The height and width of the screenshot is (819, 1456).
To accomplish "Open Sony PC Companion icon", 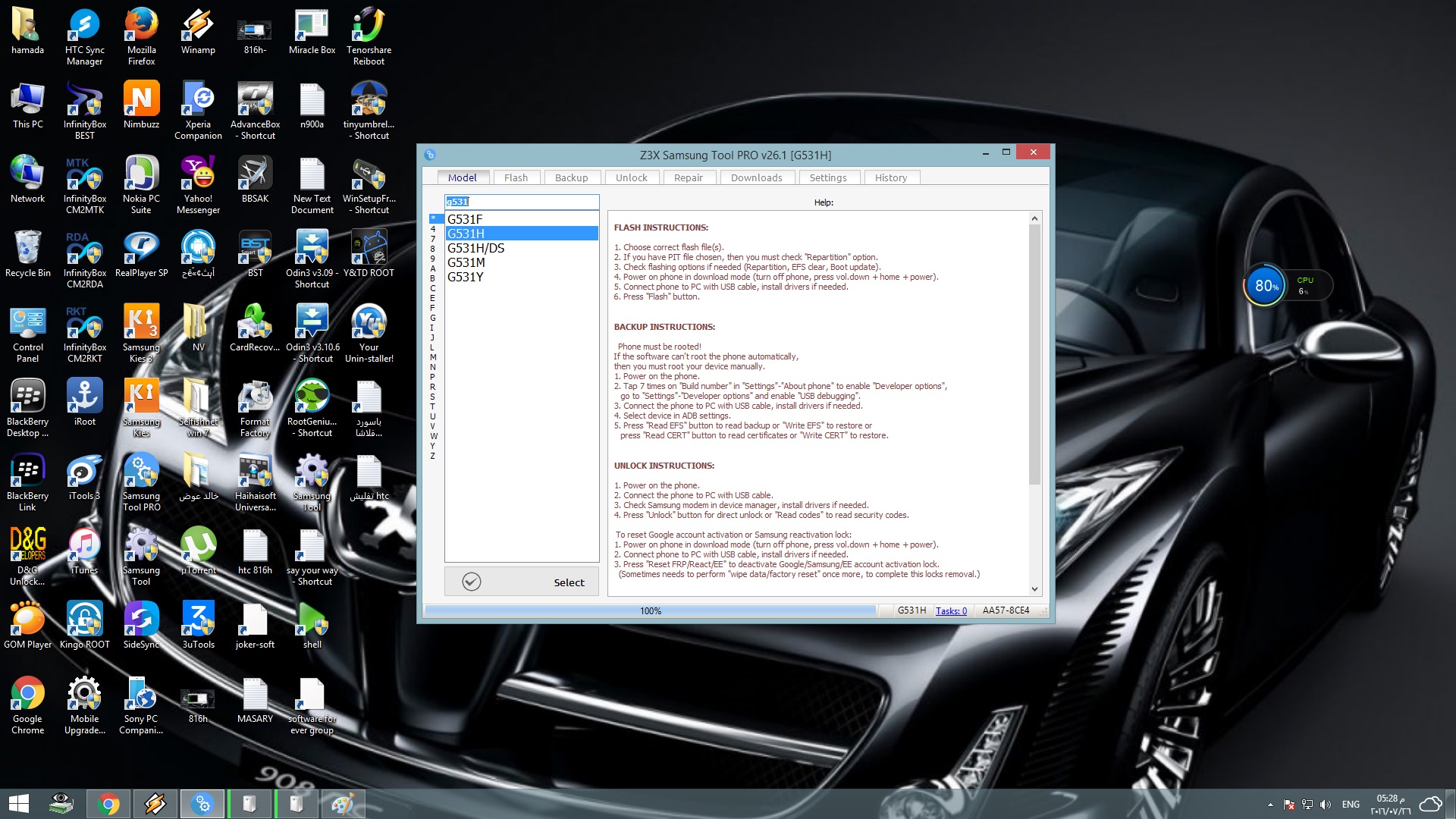I will [141, 705].
